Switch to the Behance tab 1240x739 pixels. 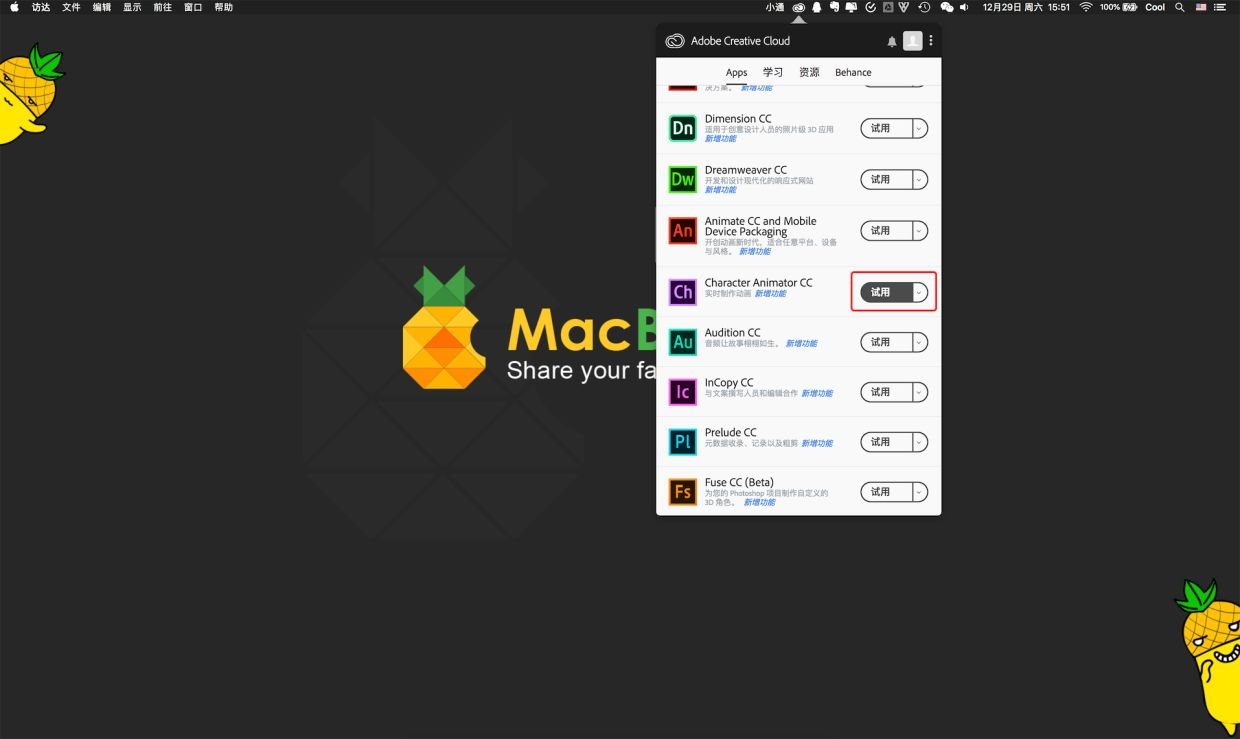pyautogui.click(x=853, y=72)
